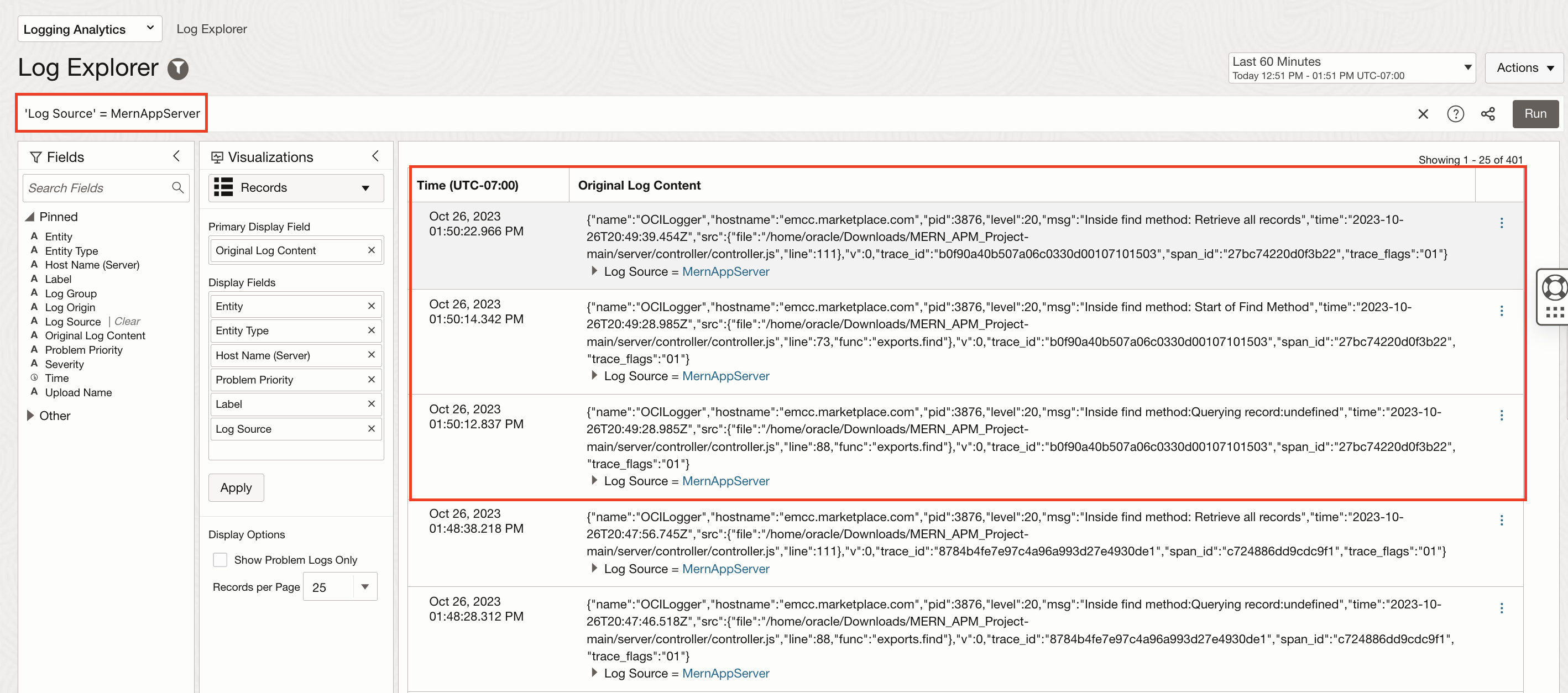Click the filter icon beside Log Explorer heading

click(177, 69)
